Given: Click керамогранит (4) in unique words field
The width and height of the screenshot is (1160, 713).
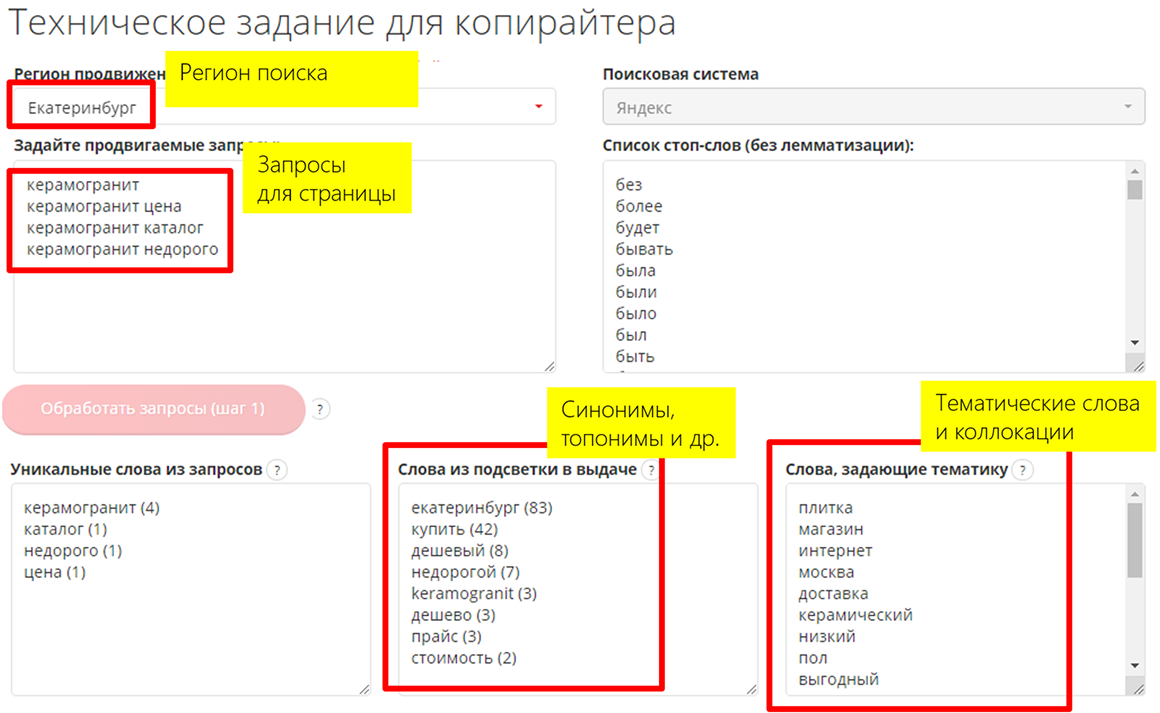Looking at the screenshot, I should click(91, 508).
